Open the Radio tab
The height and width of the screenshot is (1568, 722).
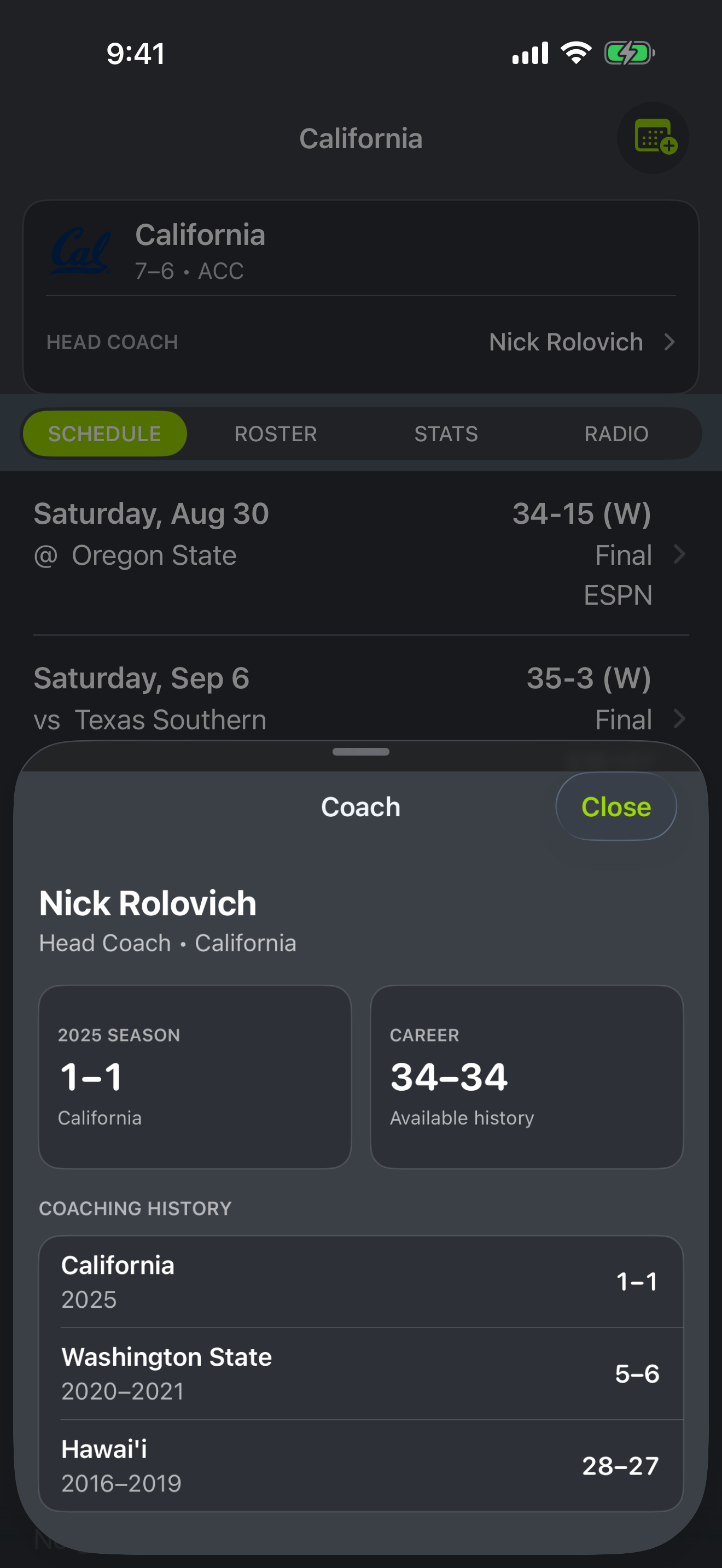point(616,434)
